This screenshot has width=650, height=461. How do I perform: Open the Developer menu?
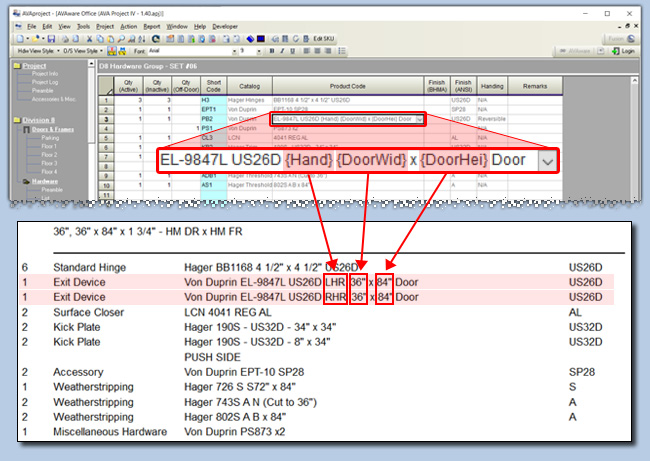(x=226, y=24)
